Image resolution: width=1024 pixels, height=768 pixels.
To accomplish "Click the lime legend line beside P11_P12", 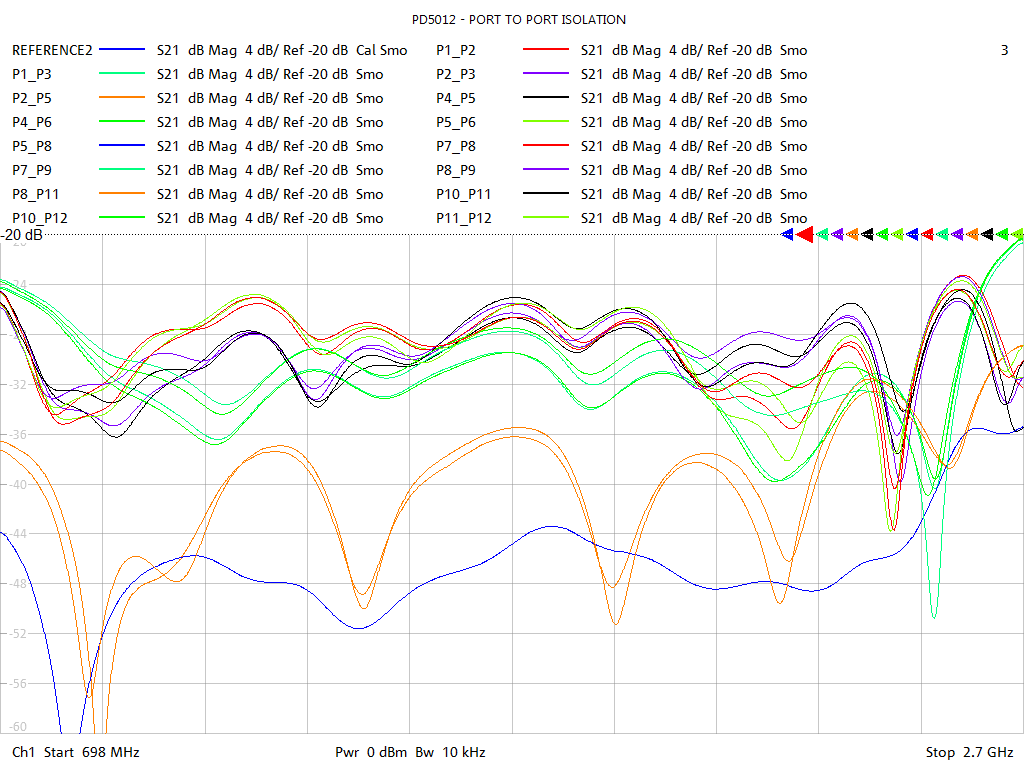I will (546, 217).
